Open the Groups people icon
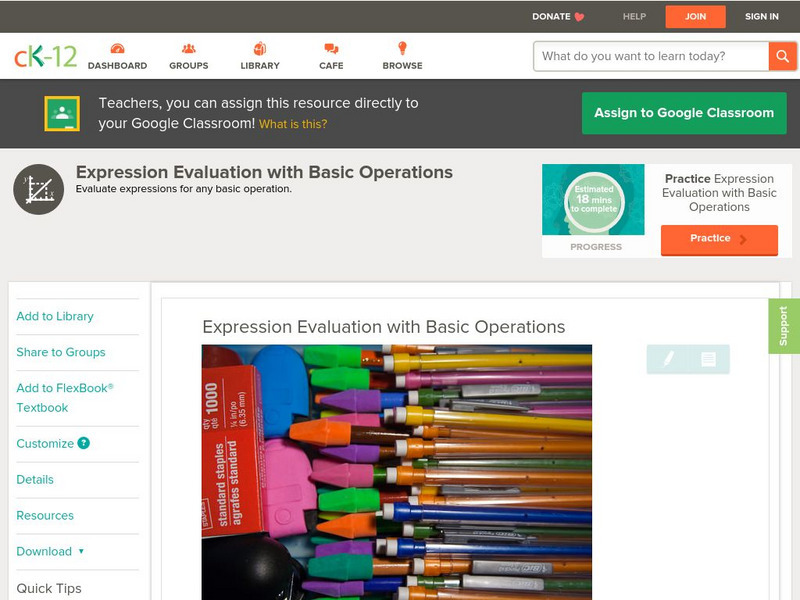Viewport: 800px width, 600px height. (x=189, y=48)
